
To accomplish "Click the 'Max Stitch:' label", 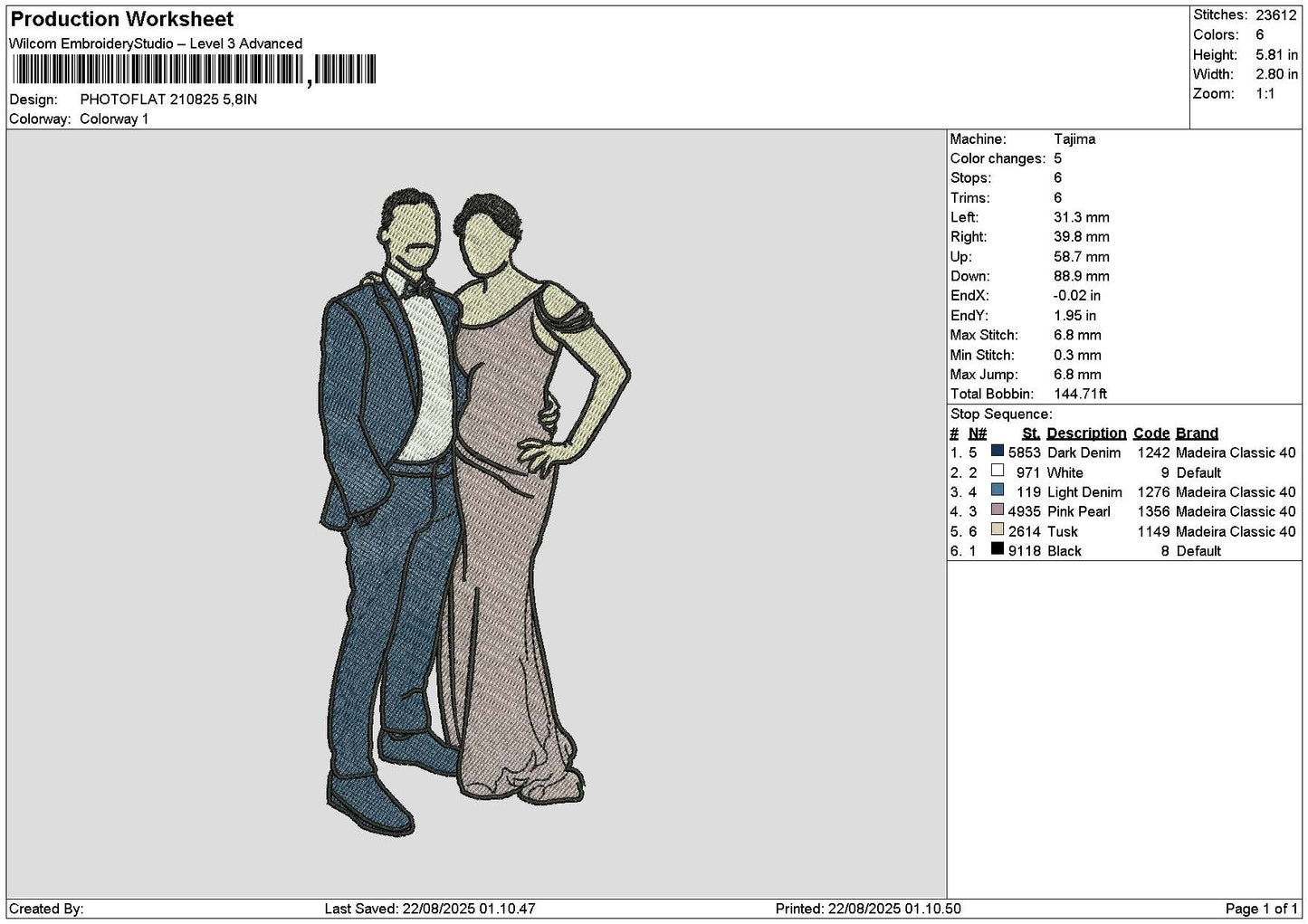I will (x=982, y=336).
